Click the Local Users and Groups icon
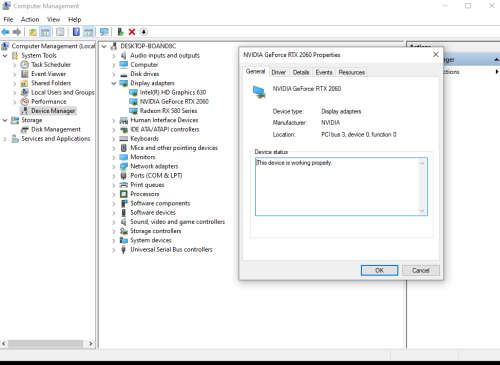 point(24,92)
